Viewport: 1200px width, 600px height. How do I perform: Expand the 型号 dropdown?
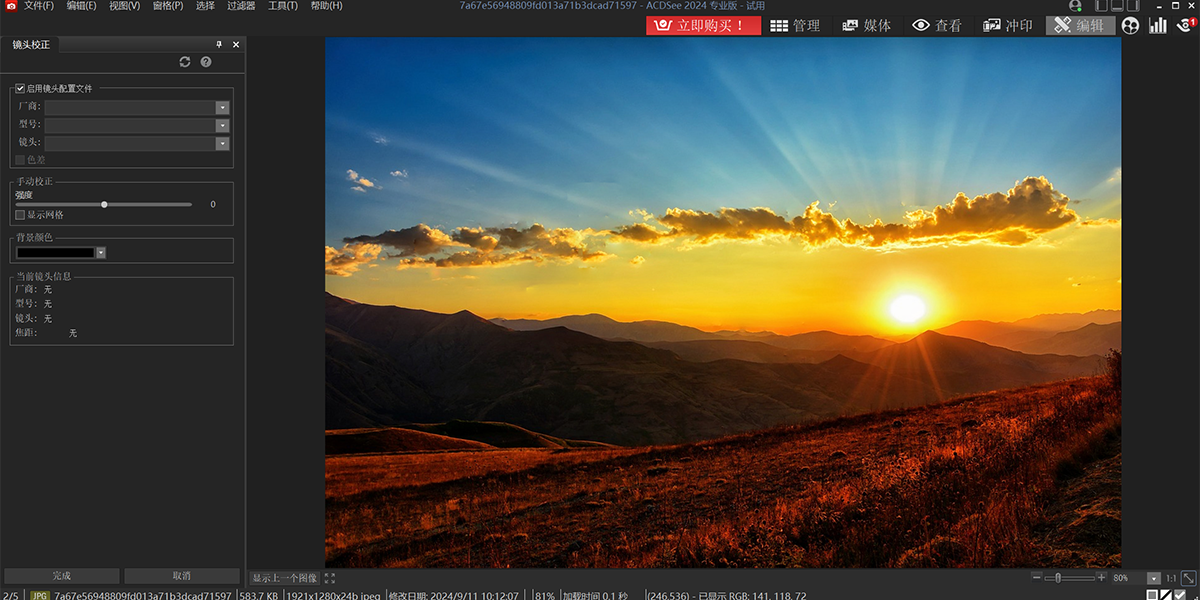pos(222,125)
